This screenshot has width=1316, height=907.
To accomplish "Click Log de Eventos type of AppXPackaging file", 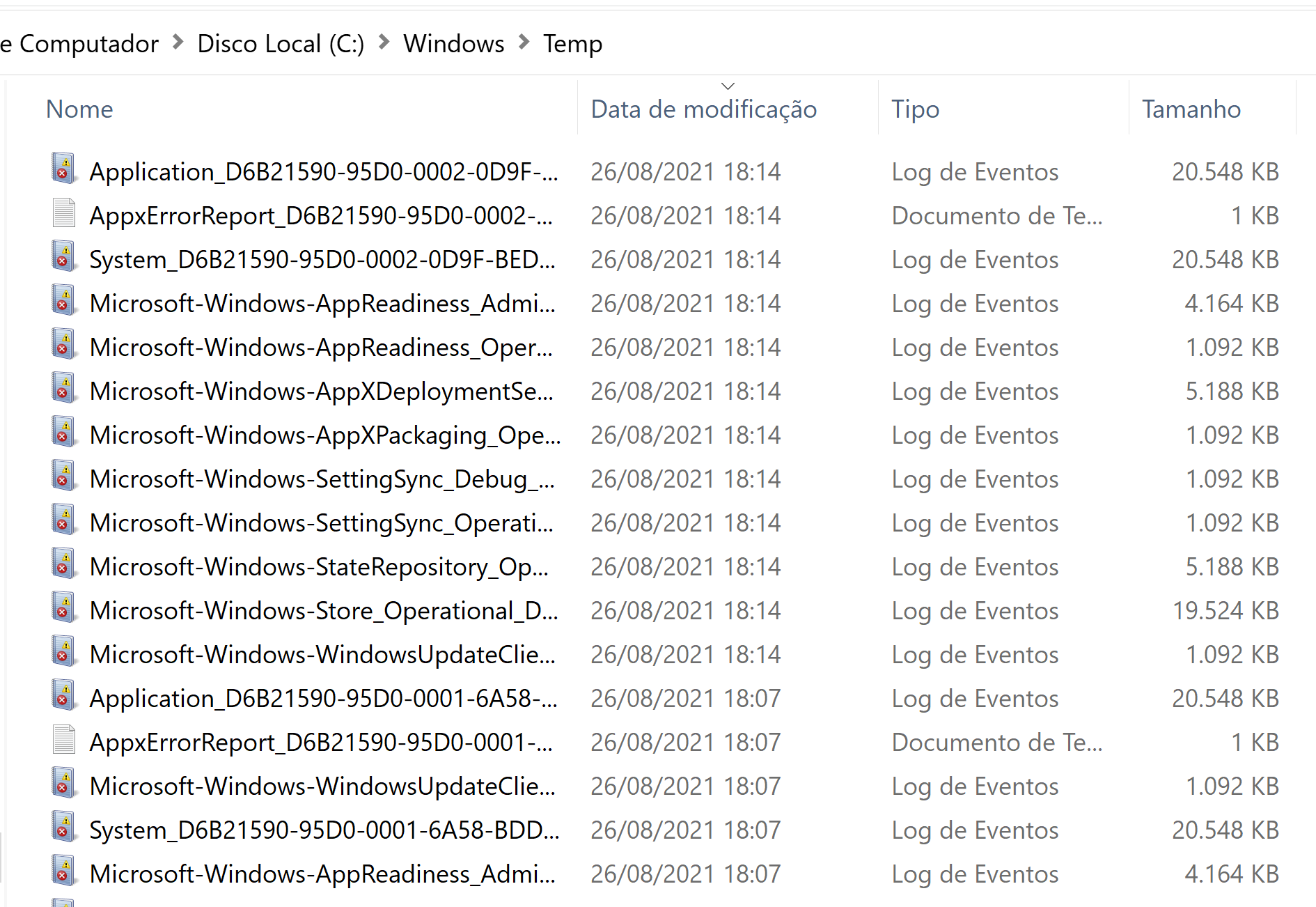I will pos(975,435).
